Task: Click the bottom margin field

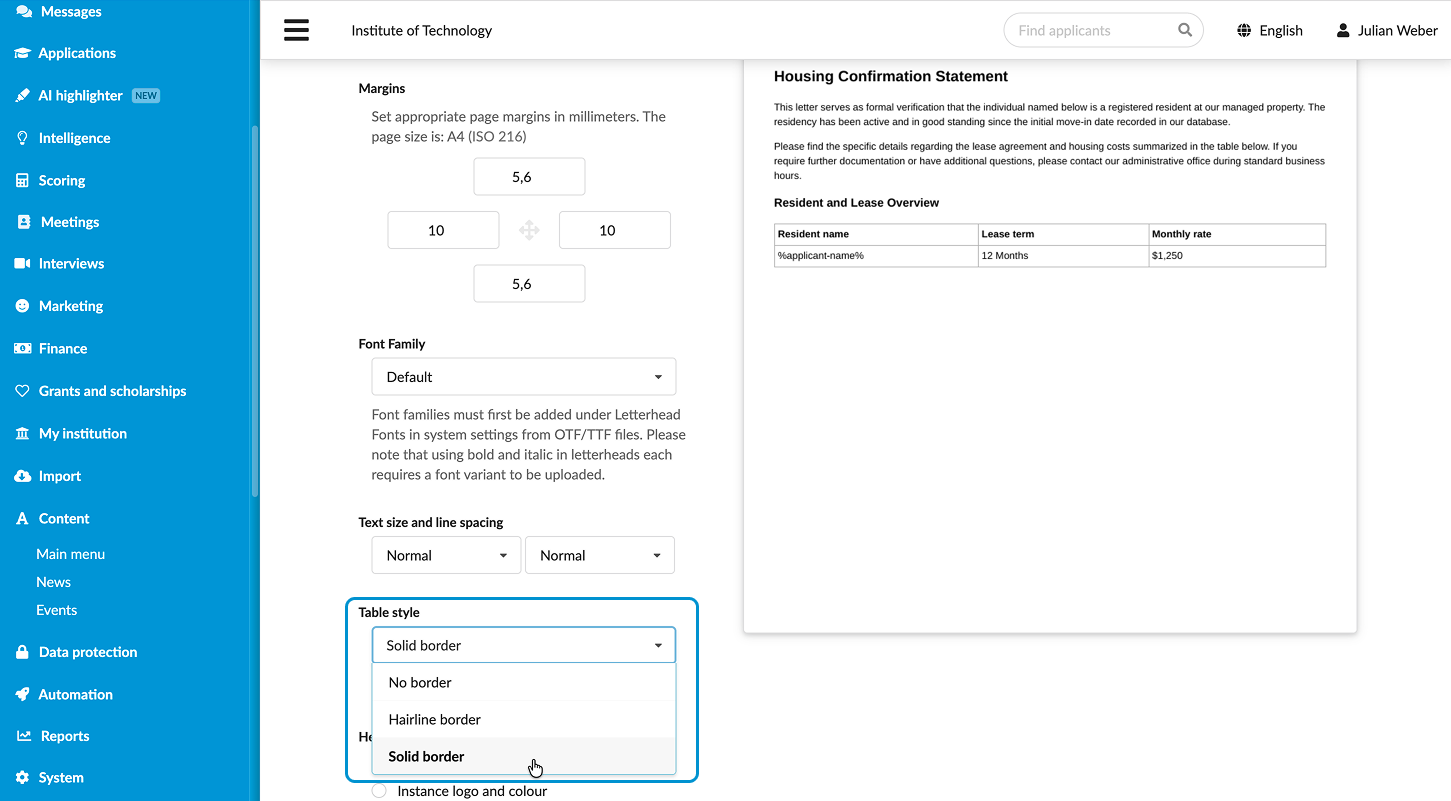Action: click(x=529, y=284)
